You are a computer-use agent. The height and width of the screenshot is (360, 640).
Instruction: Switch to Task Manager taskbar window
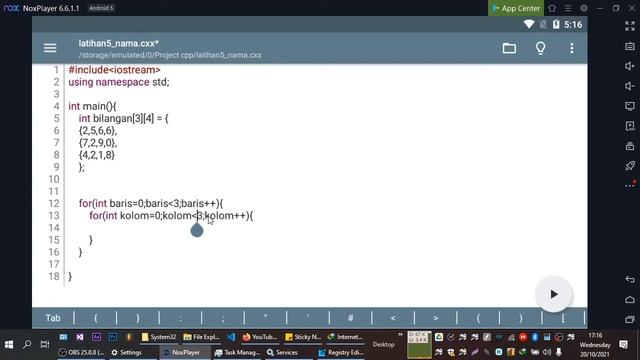point(237,352)
